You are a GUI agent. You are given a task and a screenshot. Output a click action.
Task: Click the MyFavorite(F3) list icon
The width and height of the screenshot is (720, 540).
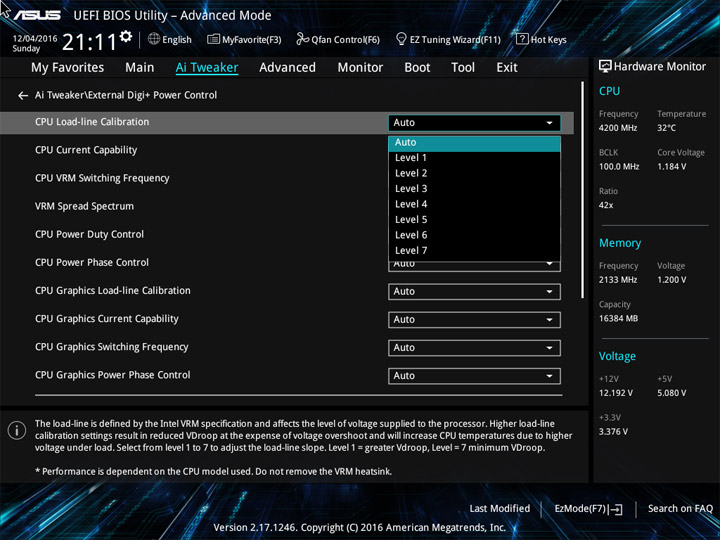(x=213, y=39)
